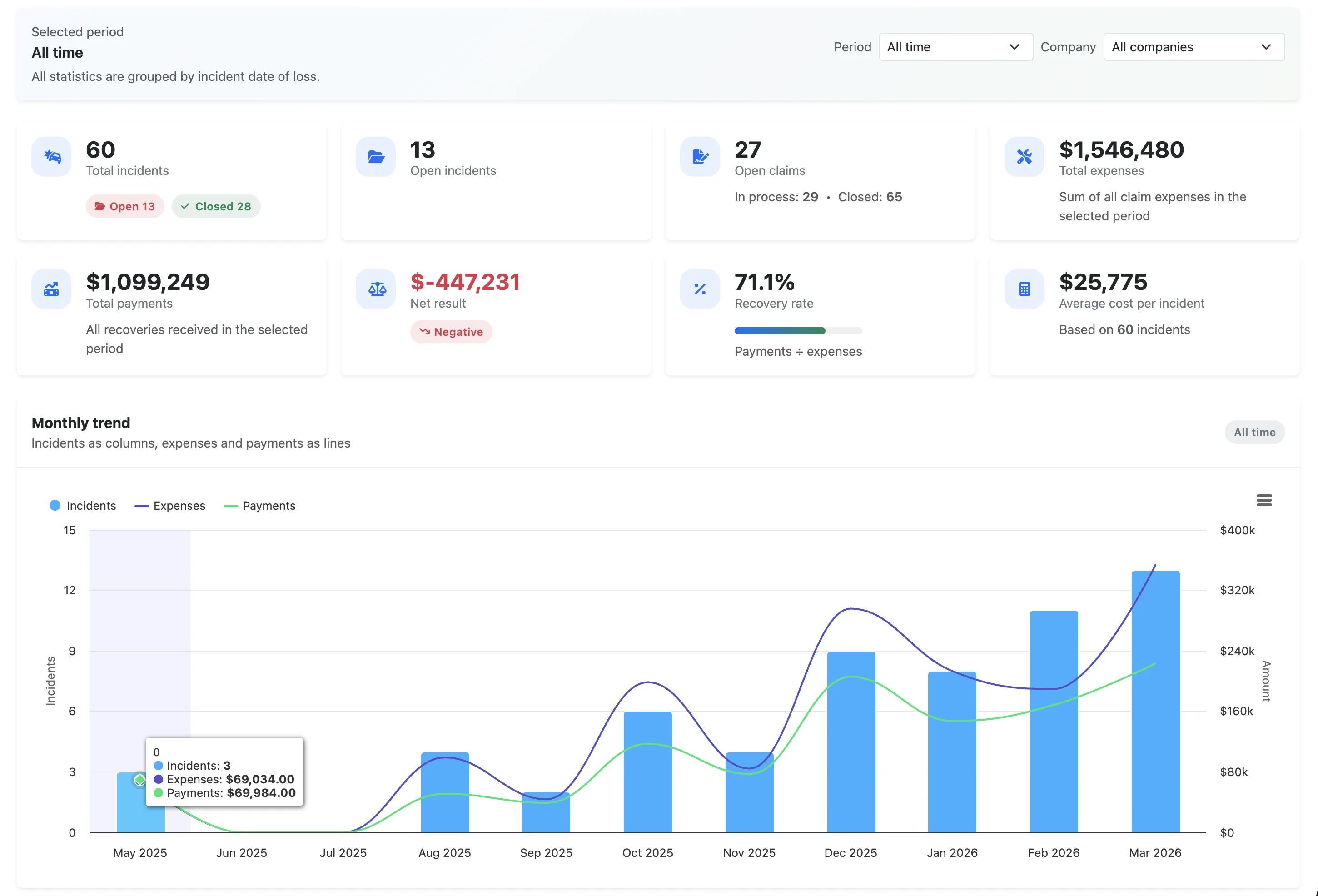Click the car crash incidents icon
Image resolution: width=1318 pixels, height=896 pixels.
[x=51, y=157]
